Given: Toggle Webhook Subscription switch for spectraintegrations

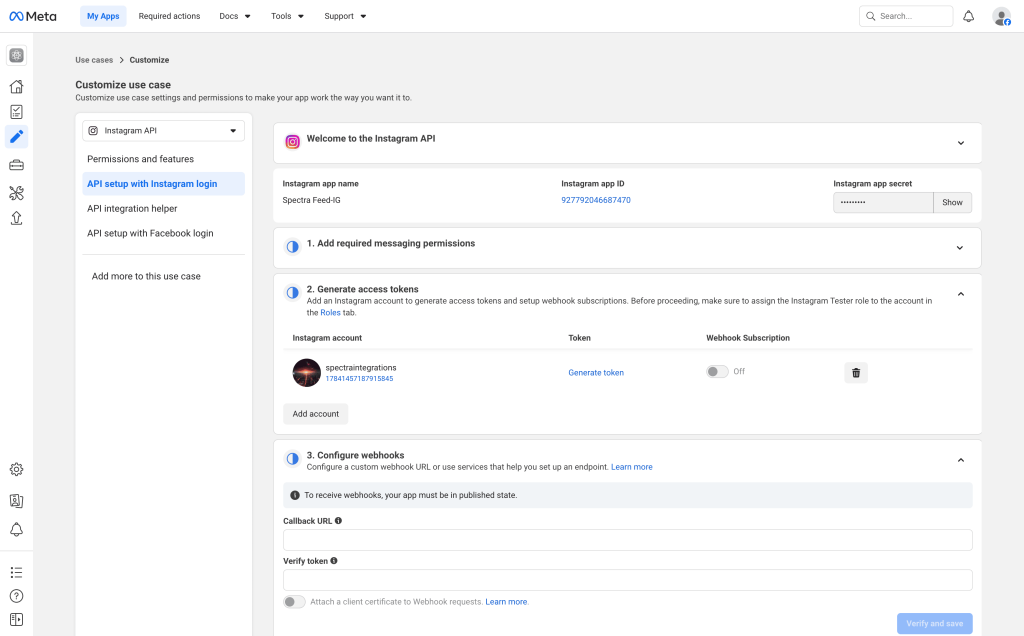Looking at the screenshot, I should click(717, 372).
